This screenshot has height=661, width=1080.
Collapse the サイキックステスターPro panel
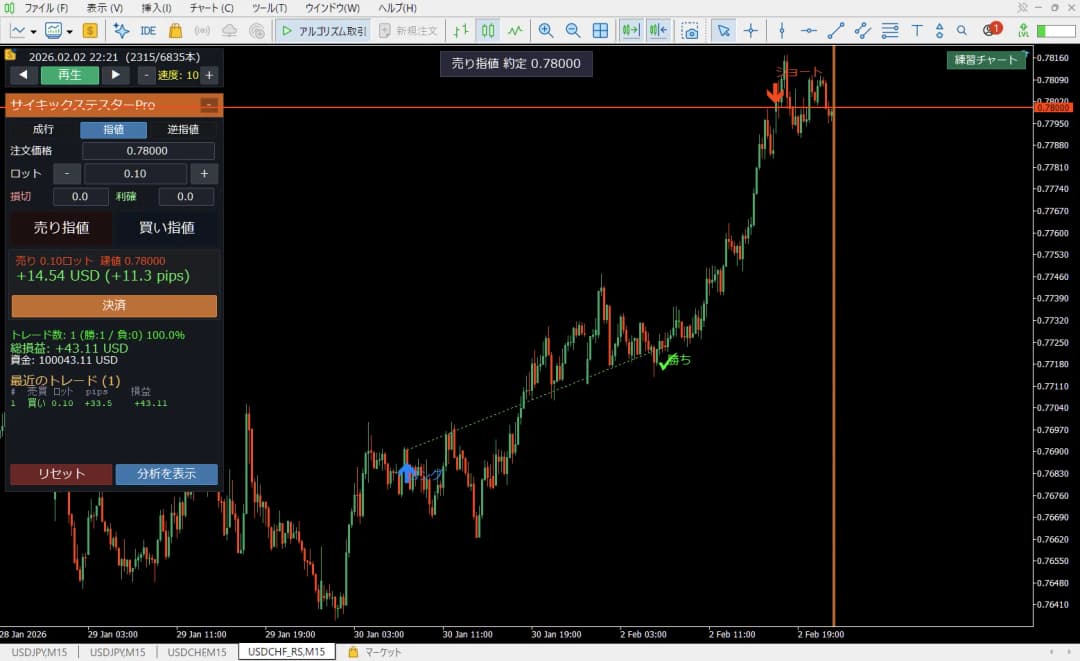(209, 105)
